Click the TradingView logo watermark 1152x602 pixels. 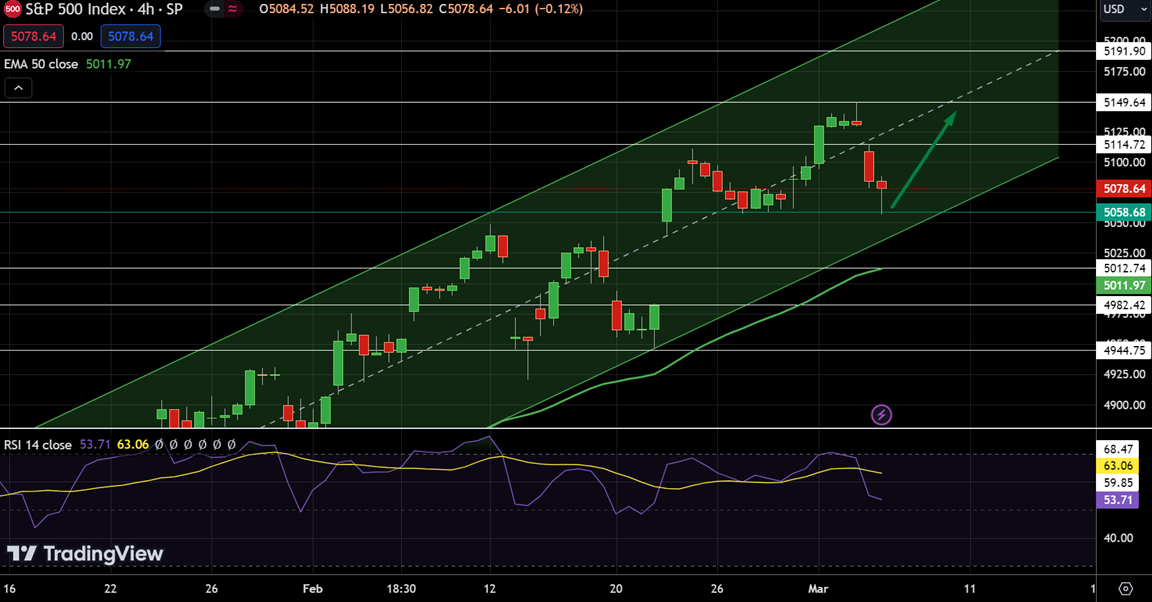tap(85, 554)
